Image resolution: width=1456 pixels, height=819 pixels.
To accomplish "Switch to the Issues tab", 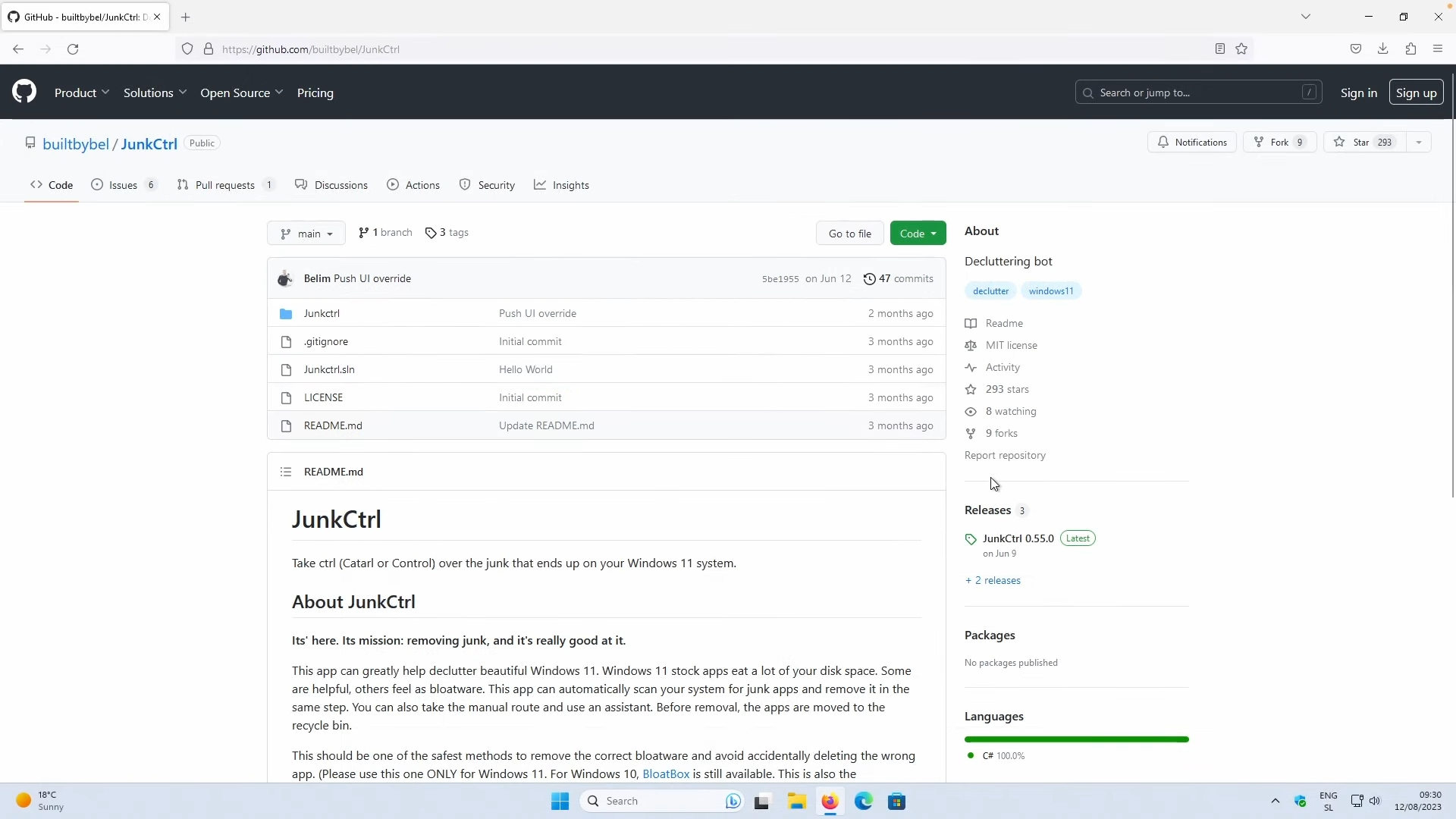I will pyautogui.click(x=123, y=185).
